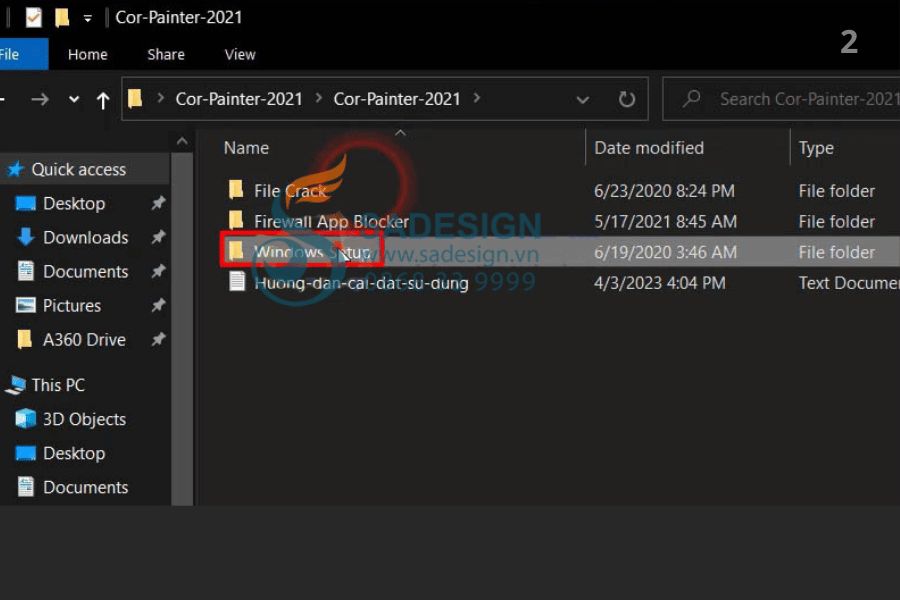Click the Up directory arrow icon
This screenshot has height=600, width=900.
point(103,99)
